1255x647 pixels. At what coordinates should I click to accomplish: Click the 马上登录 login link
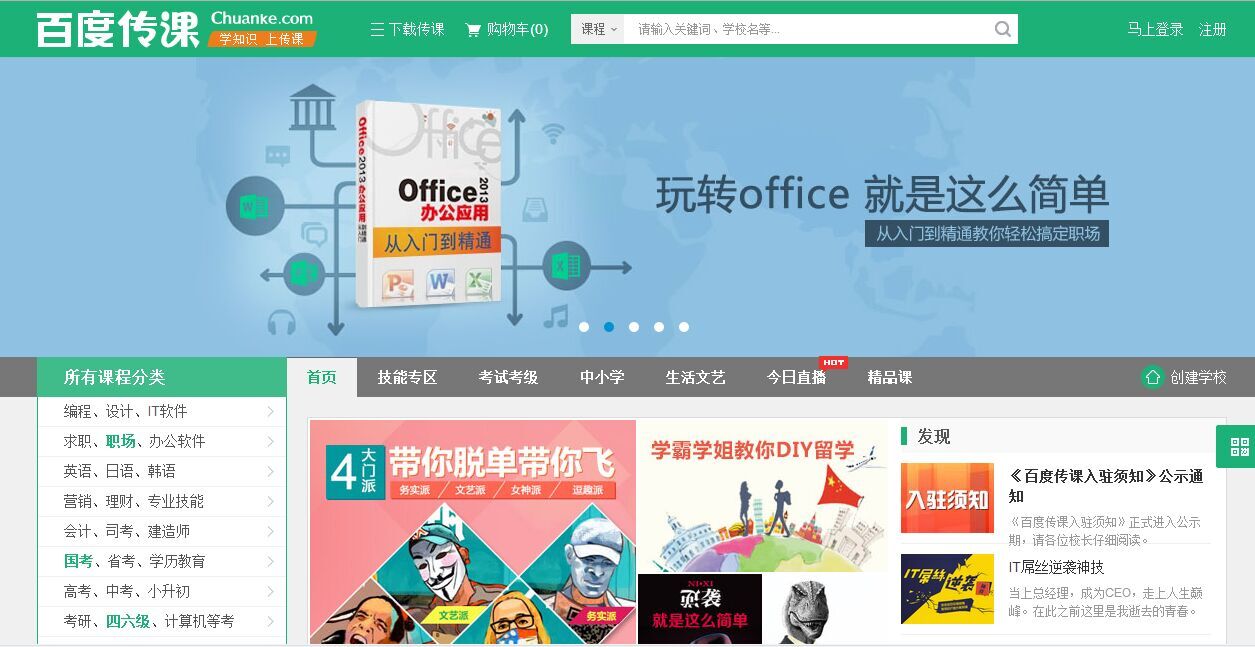pyautogui.click(x=1155, y=30)
